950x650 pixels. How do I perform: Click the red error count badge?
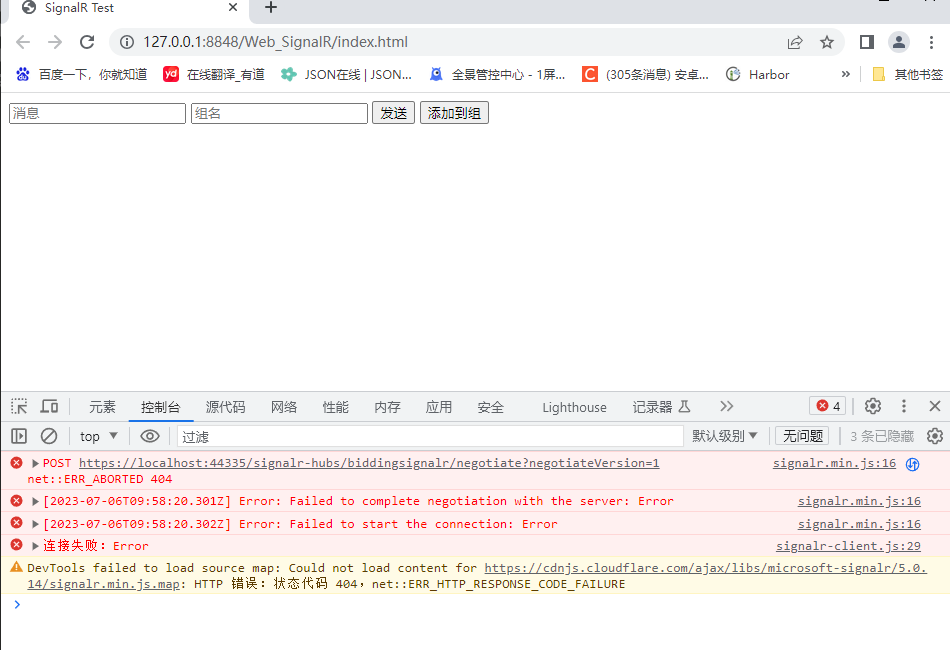pyautogui.click(x=826, y=406)
